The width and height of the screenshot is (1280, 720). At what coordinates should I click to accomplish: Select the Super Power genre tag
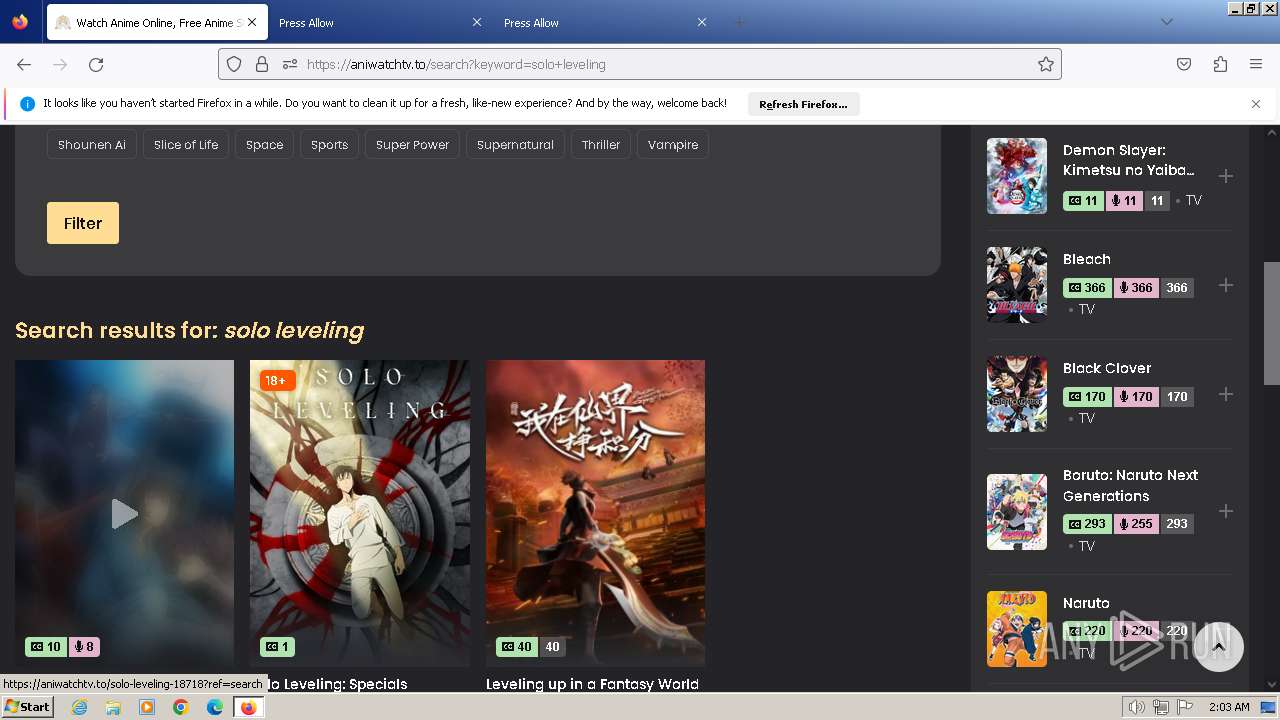[x=412, y=145]
